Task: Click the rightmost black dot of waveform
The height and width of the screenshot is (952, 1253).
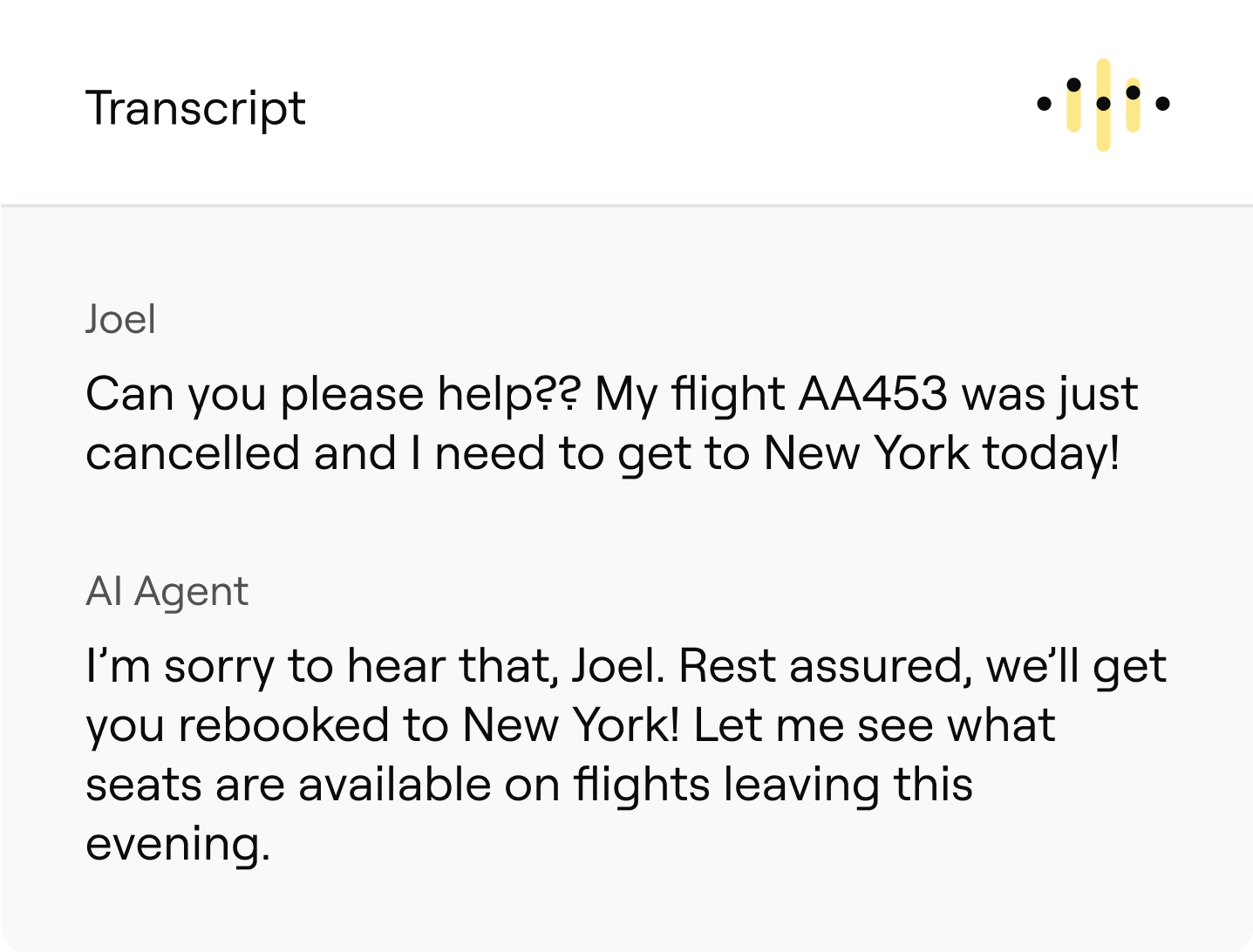Action: [x=1162, y=104]
